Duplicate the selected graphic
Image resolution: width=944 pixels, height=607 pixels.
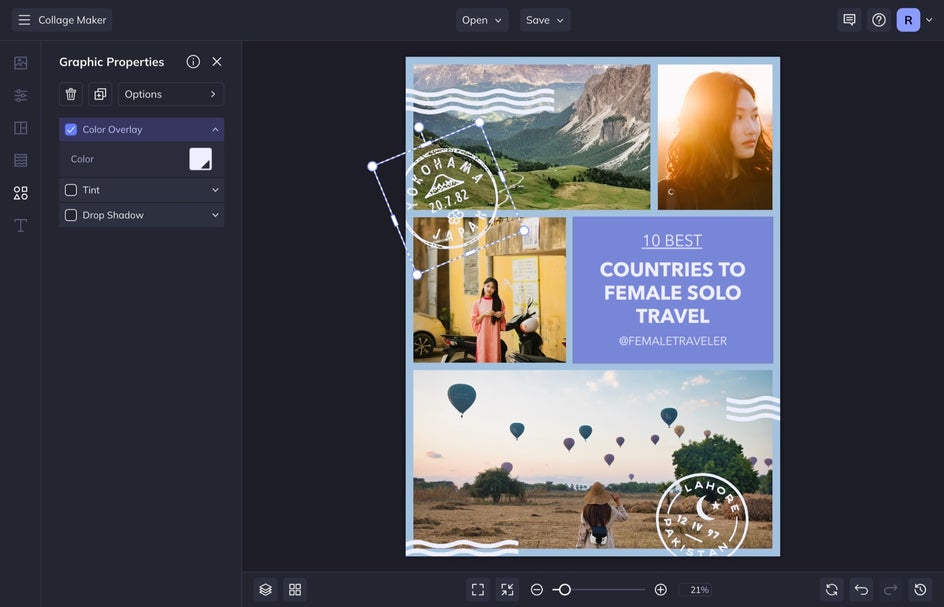point(100,94)
